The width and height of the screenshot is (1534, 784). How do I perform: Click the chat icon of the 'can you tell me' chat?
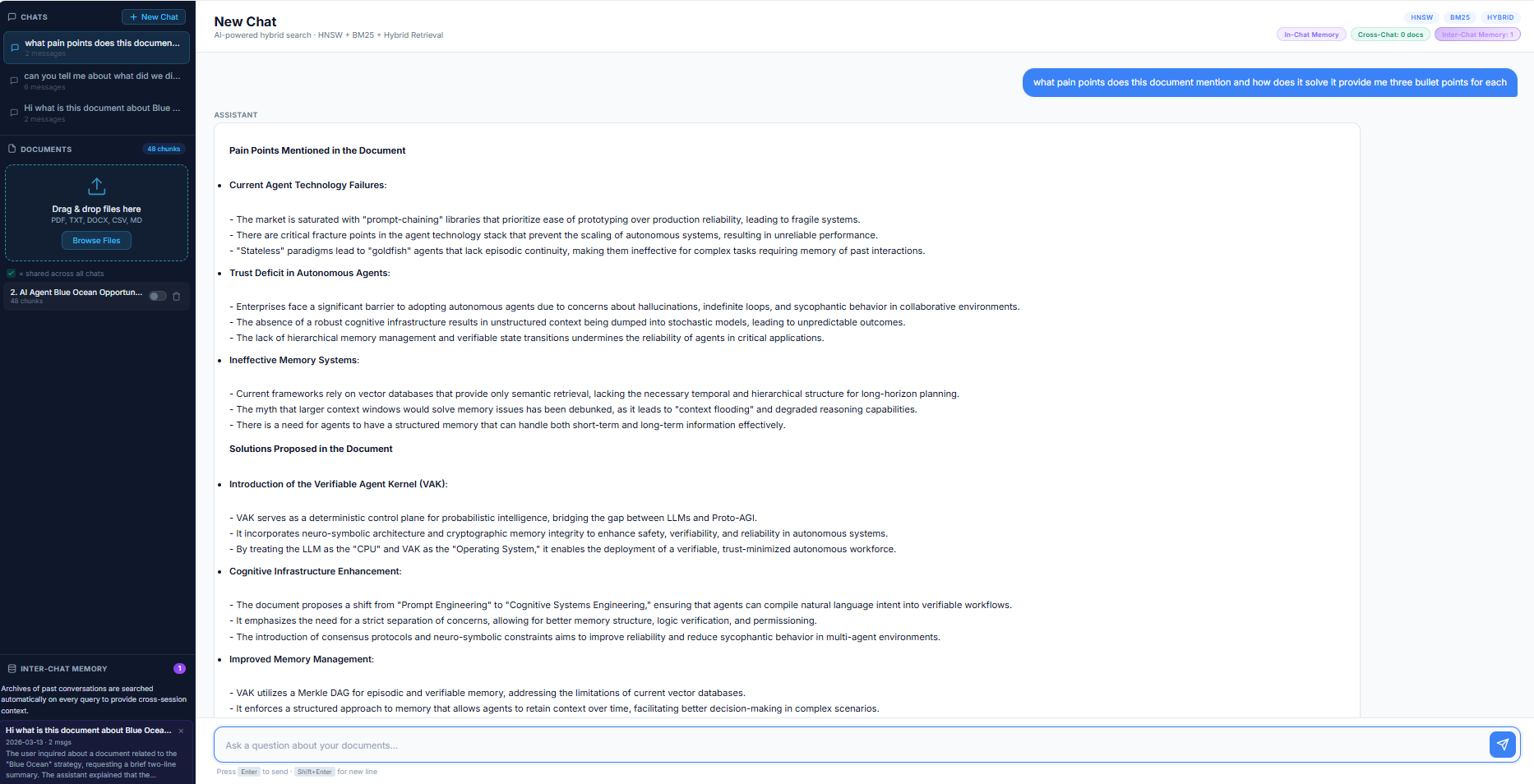(14, 81)
